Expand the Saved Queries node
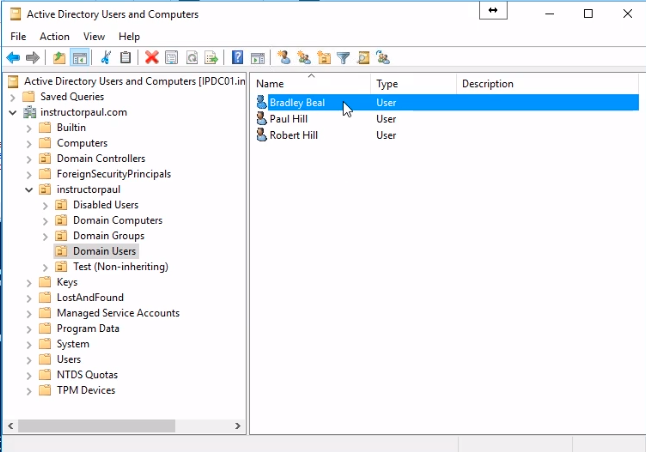 click(12, 97)
